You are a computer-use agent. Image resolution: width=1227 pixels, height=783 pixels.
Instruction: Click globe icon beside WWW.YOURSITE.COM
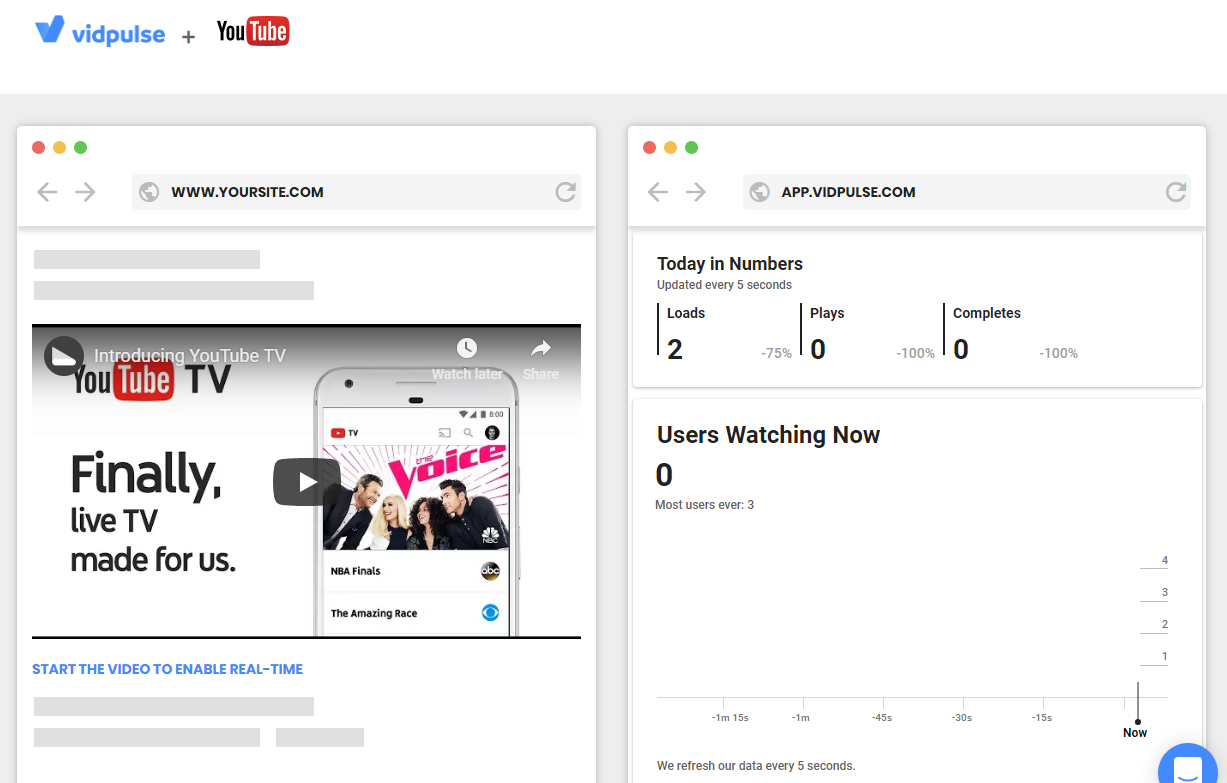(x=149, y=192)
